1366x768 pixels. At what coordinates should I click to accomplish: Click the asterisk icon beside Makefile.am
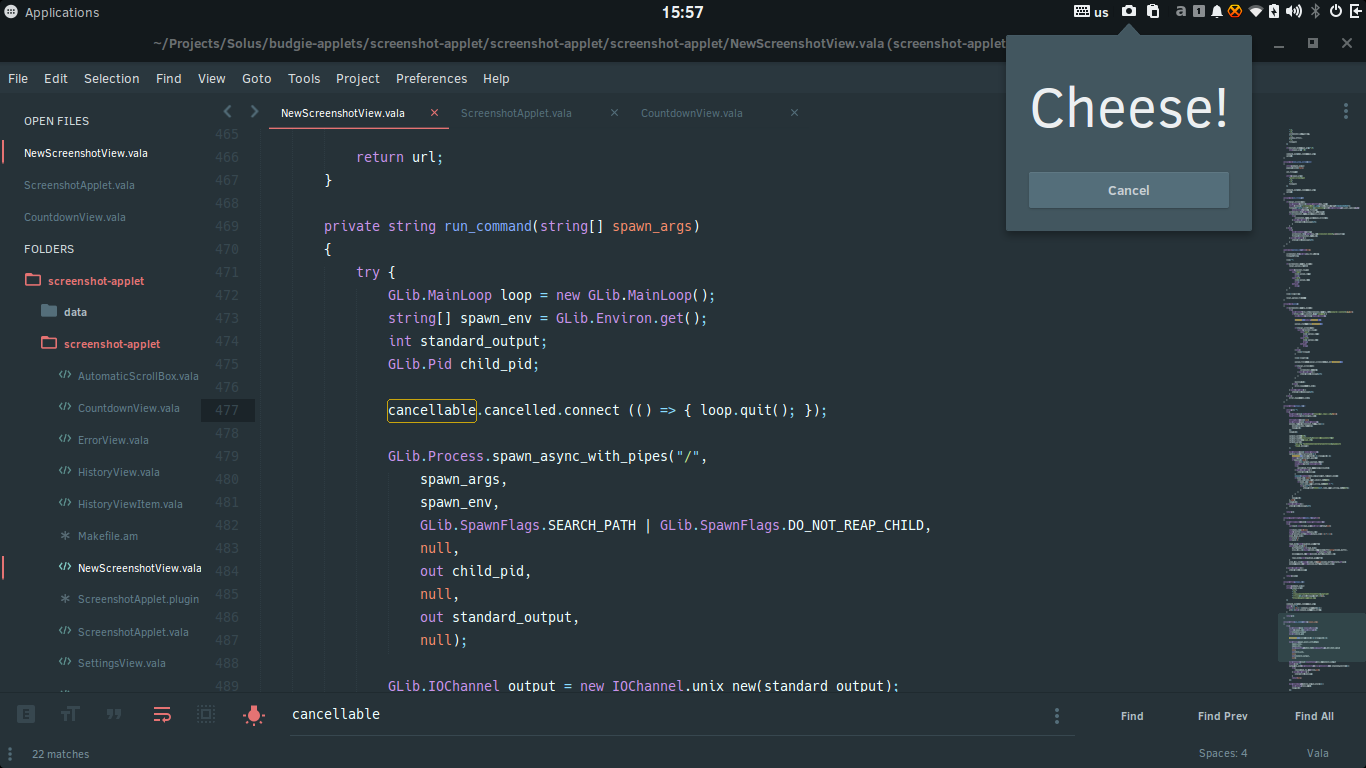point(65,536)
